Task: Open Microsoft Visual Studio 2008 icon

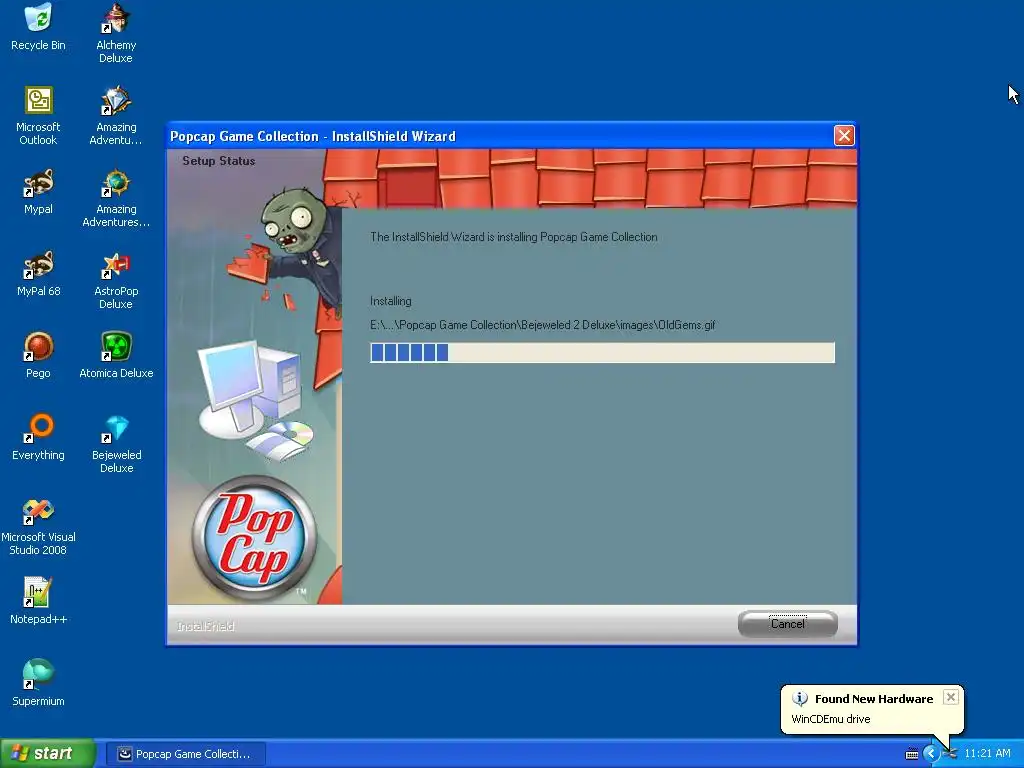Action: click(x=38, y=526)
